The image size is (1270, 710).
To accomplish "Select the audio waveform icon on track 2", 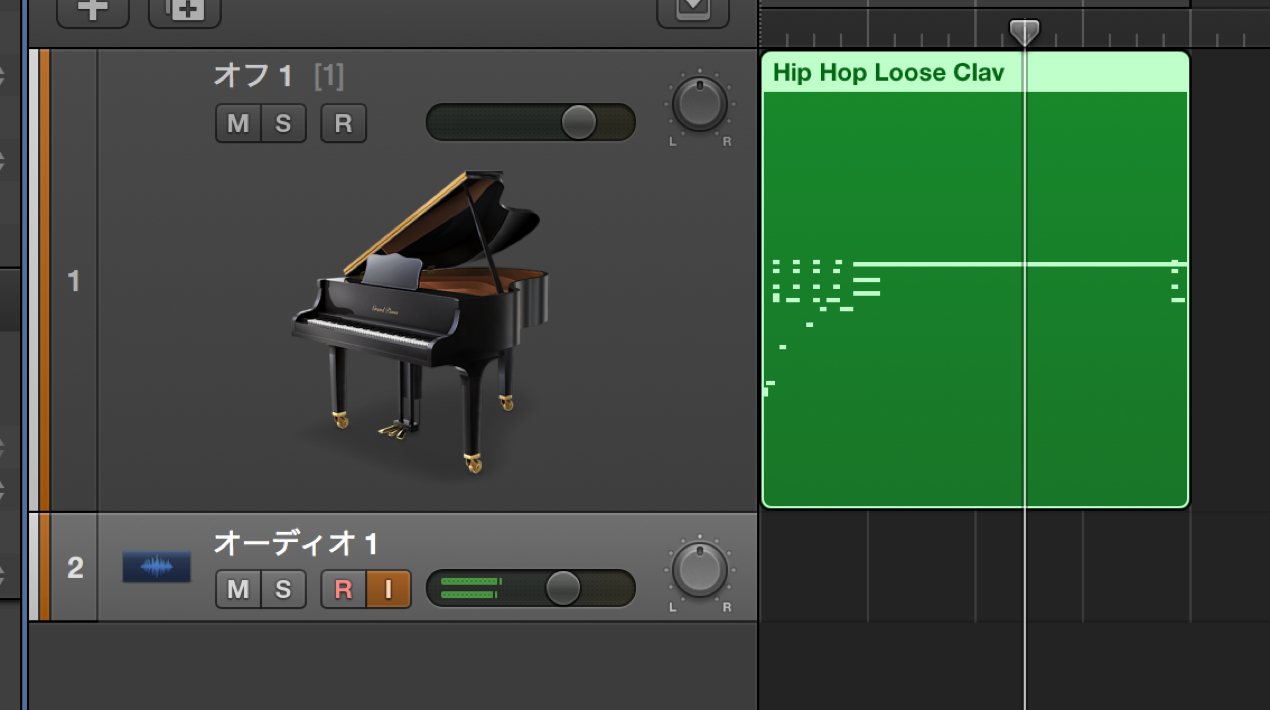I will (x=156, y=567).
